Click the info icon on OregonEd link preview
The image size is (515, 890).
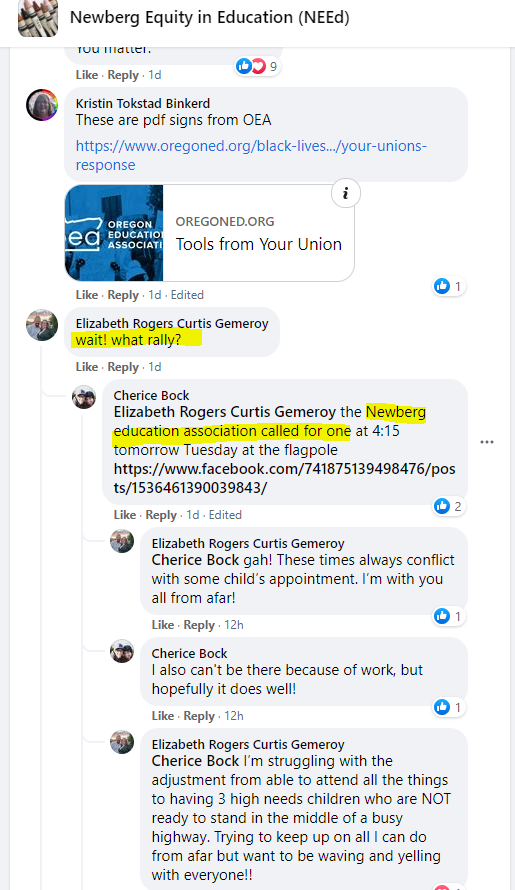point(345,194)
